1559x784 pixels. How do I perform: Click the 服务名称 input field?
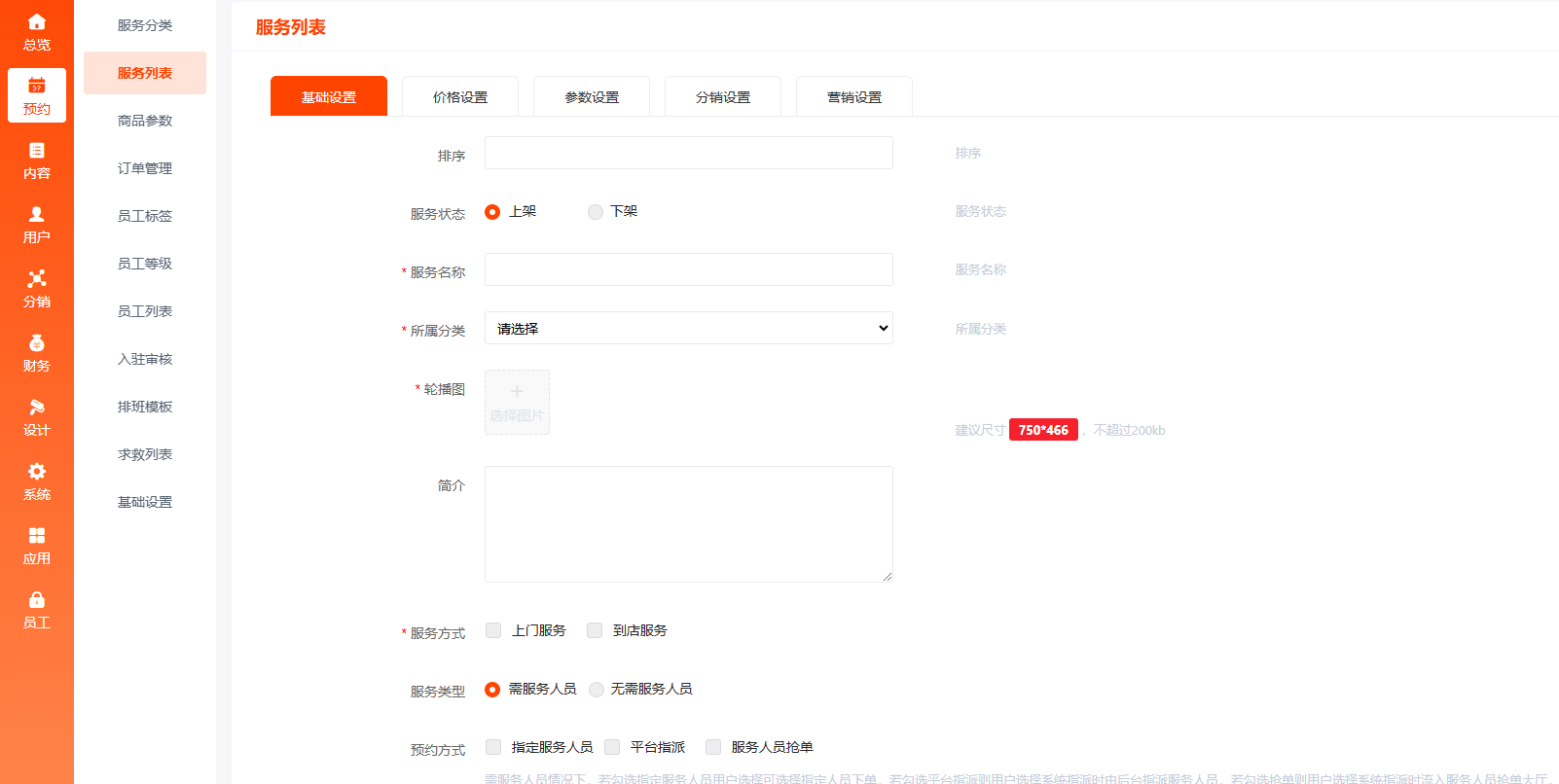coord(688,269)
